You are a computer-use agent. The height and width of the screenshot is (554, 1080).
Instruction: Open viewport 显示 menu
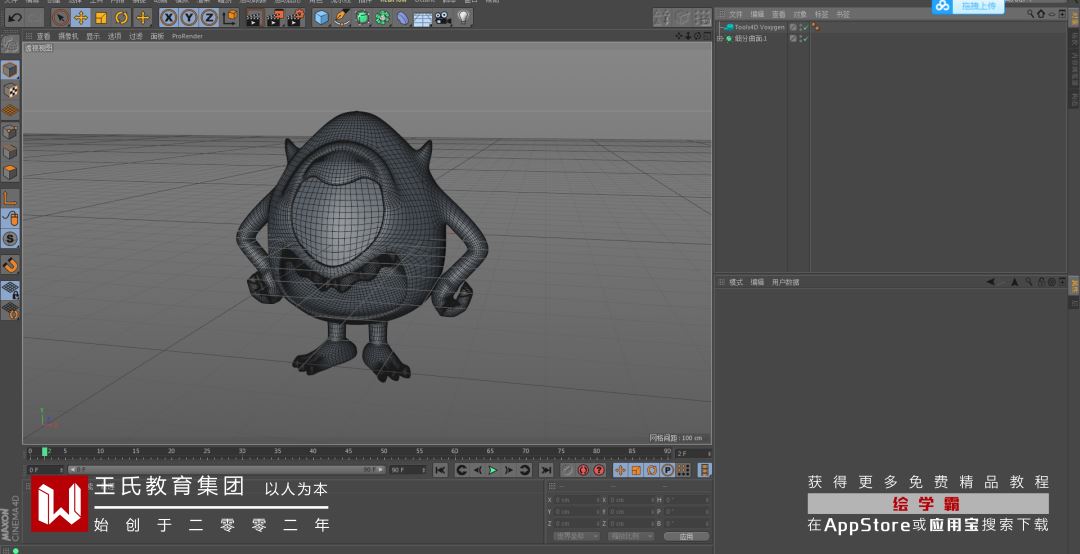93,36
